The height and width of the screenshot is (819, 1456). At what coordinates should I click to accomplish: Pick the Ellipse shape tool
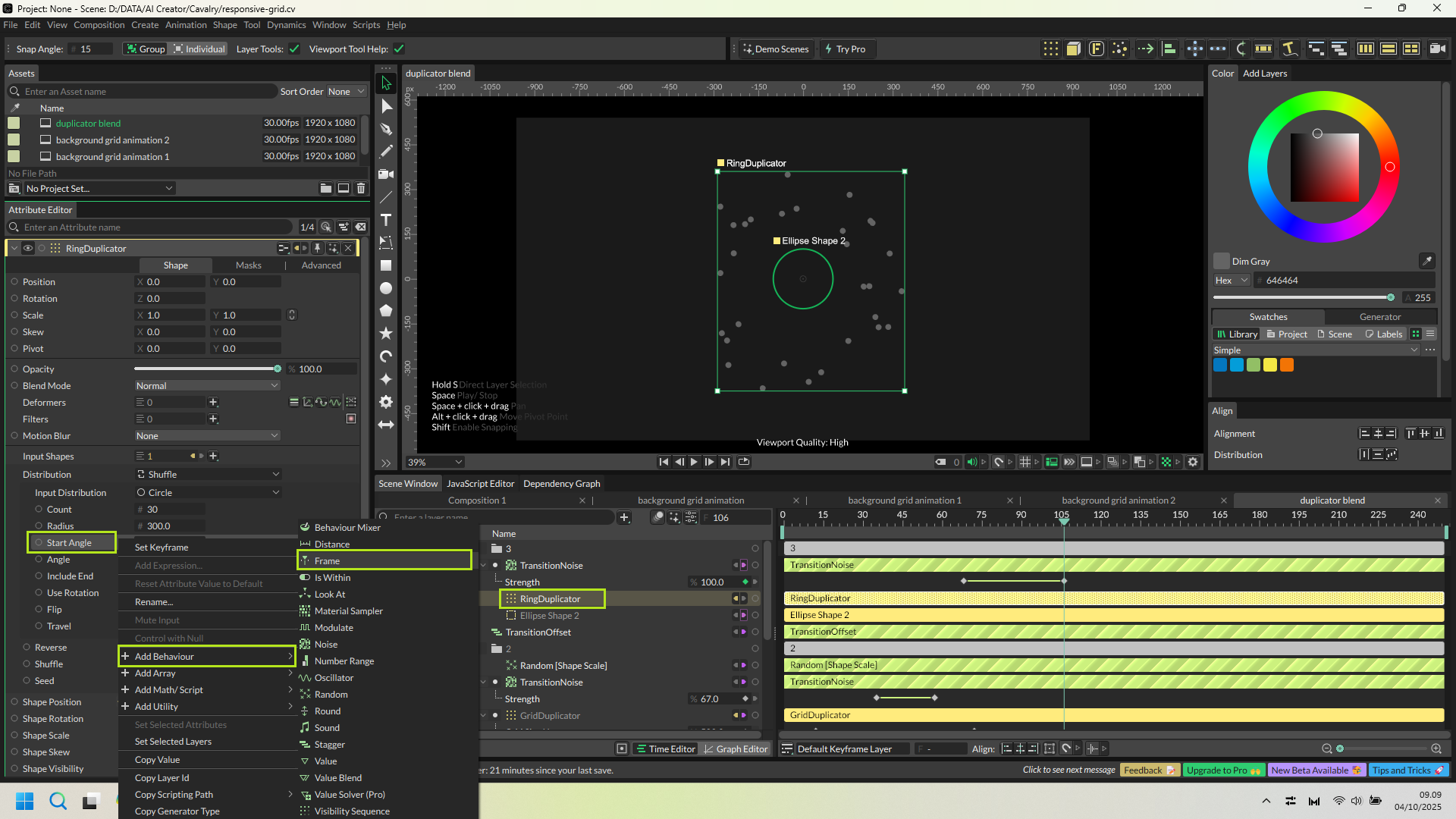click(x=386, y=288)
